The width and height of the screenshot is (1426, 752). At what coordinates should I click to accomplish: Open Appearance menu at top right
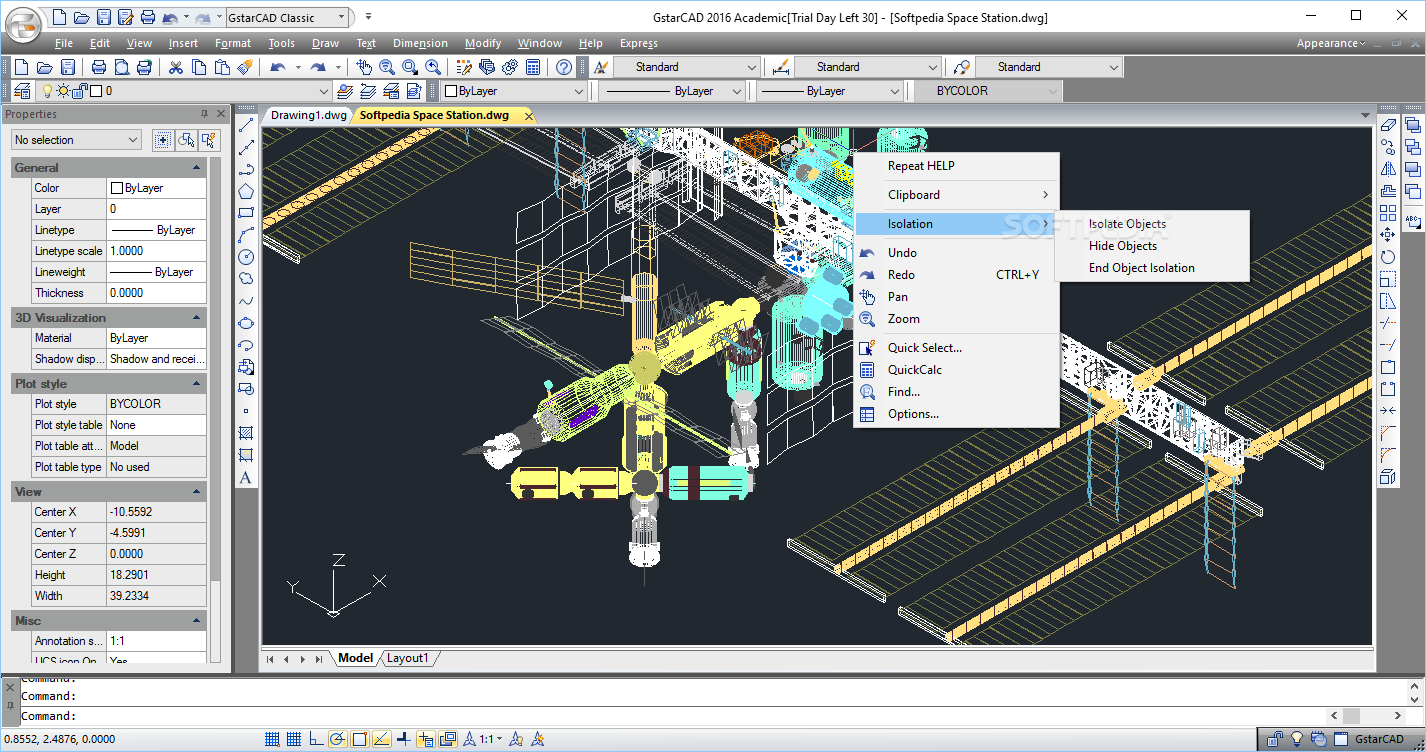(x=1330, y=43)
